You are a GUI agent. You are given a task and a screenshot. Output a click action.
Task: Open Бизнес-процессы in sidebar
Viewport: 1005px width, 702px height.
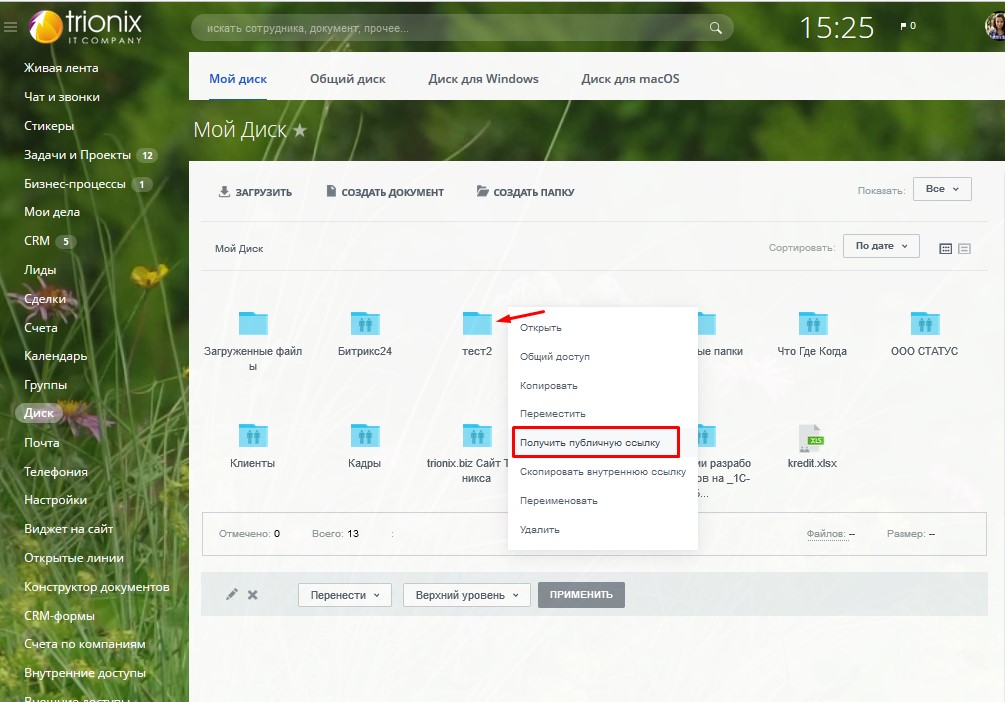(x=74, y=183)
